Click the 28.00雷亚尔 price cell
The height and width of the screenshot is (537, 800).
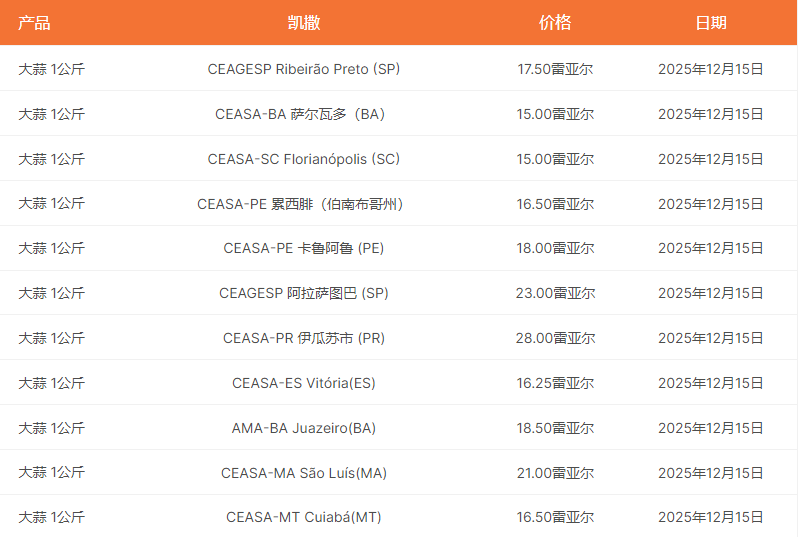tap(555, 338)
